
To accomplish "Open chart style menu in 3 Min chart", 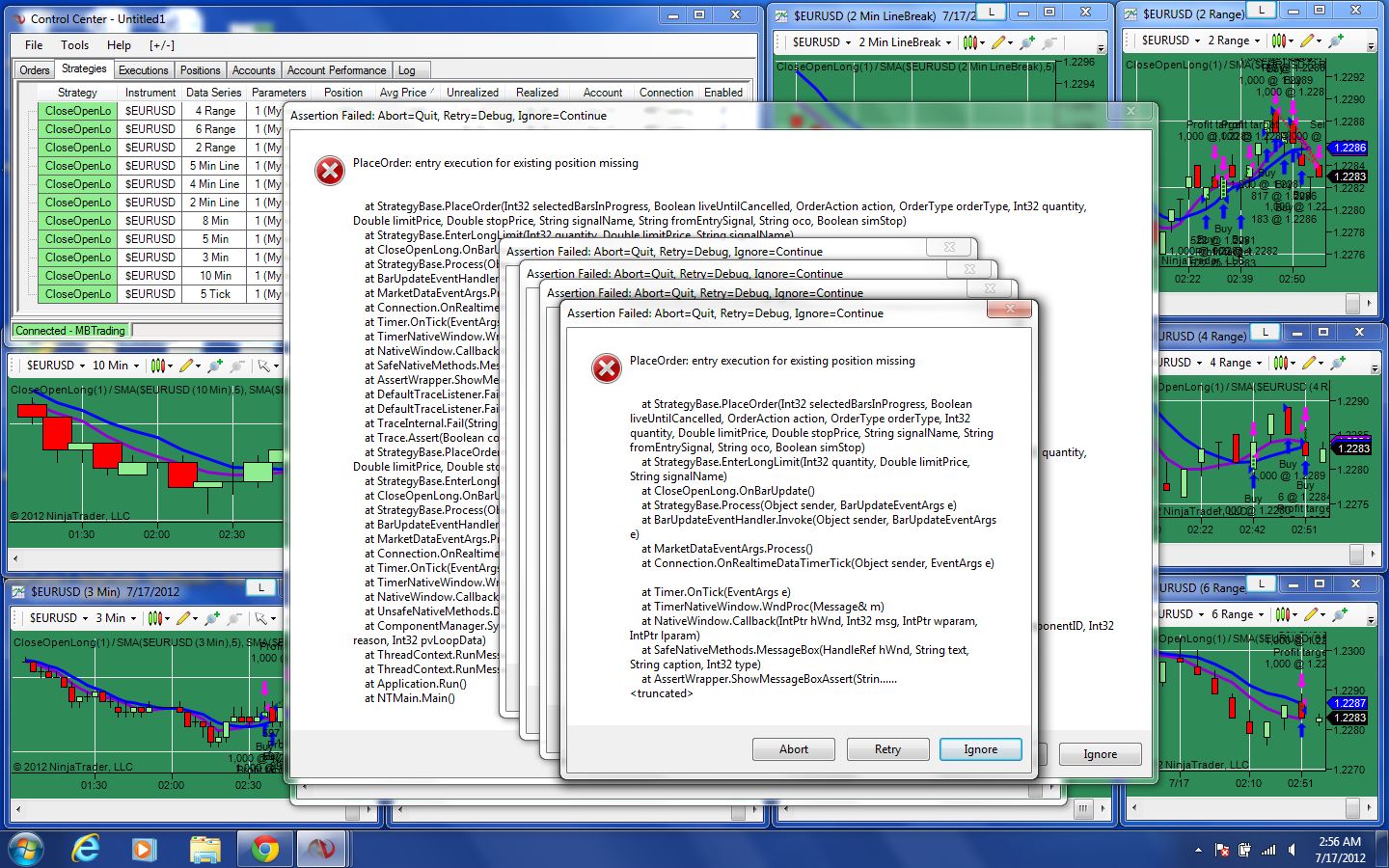I will click(x=158, y=618).
